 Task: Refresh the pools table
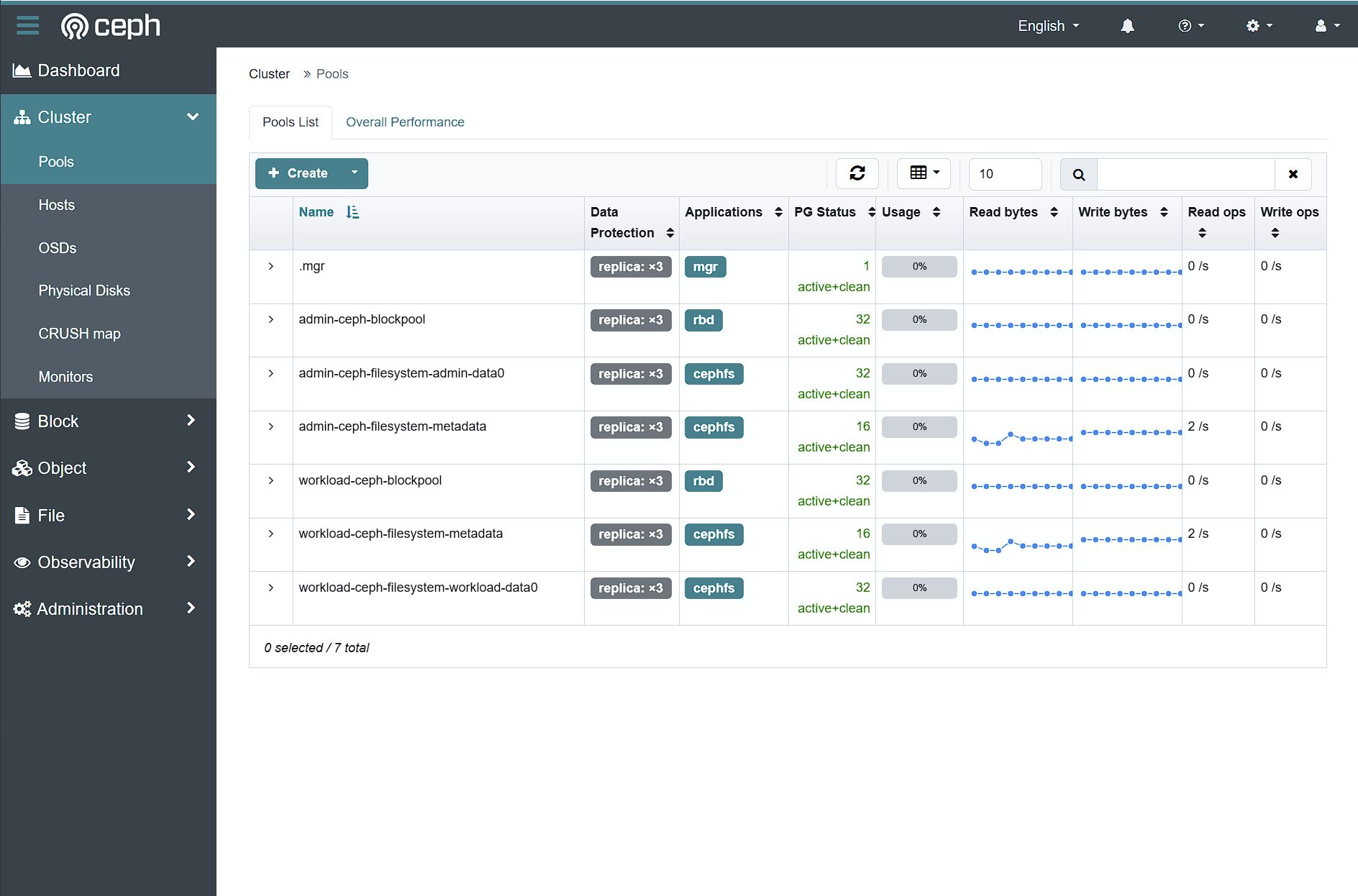tap(857, 173)
